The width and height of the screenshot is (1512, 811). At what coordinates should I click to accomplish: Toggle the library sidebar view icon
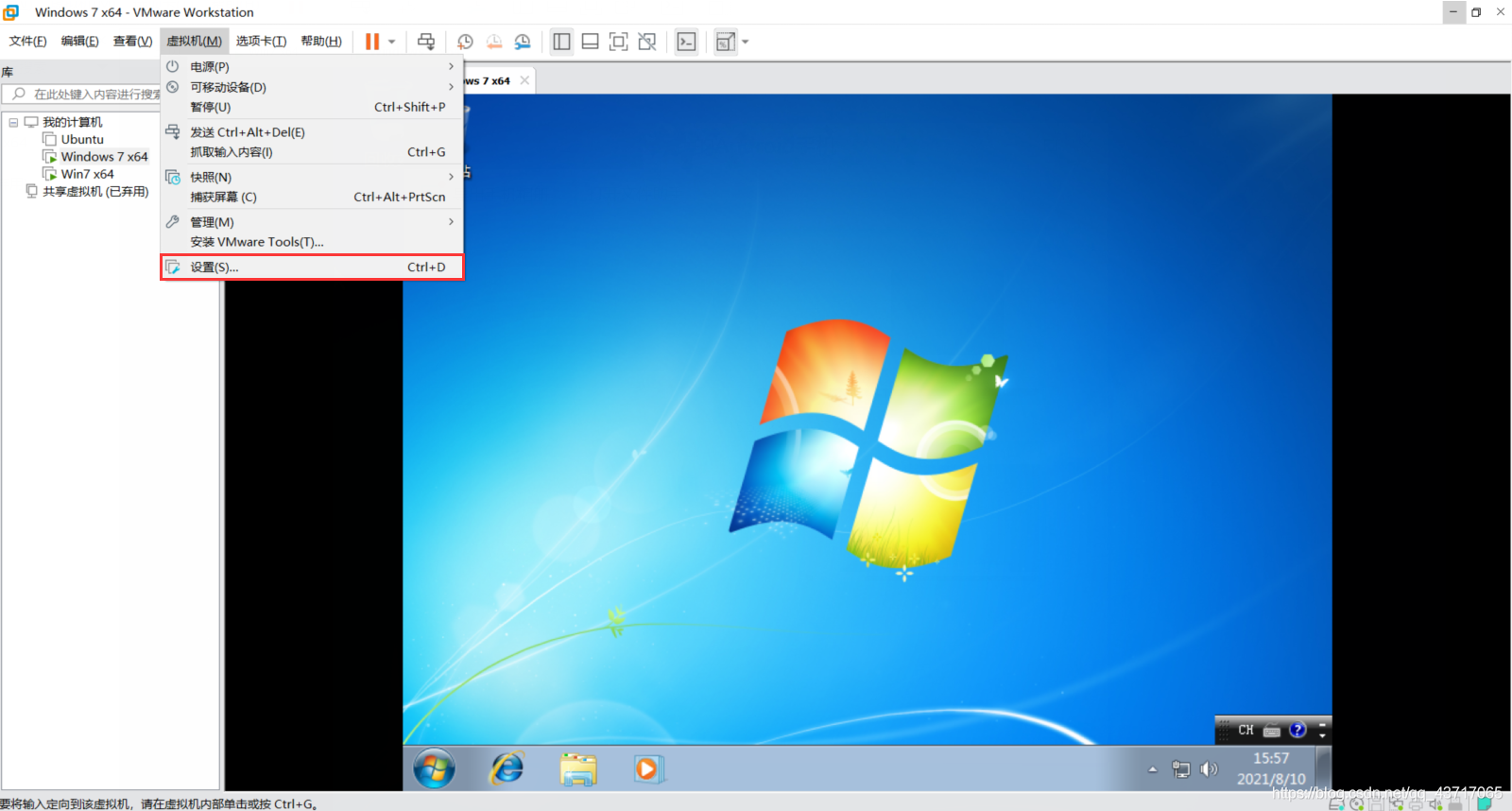[561, 42]
